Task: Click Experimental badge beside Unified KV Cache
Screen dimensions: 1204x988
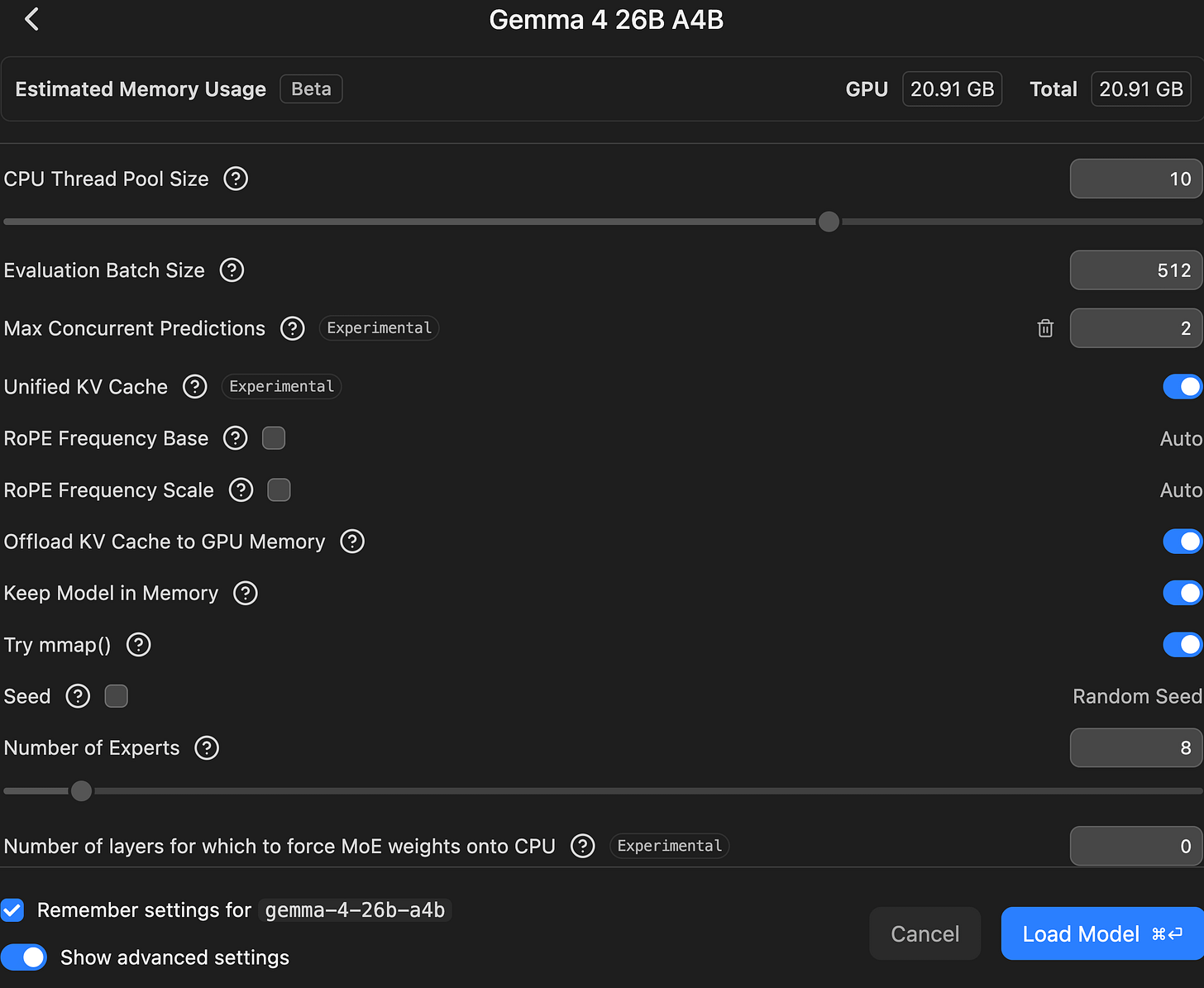Action: click(x=282, y=386)
